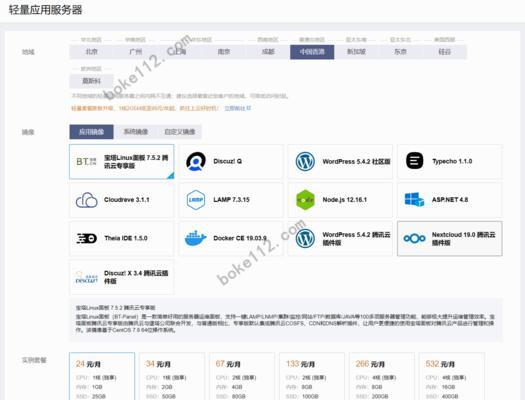Pick the Node.js 12.16.1 green icon
This screenshot has height=400, width=525.
point(305,200)
